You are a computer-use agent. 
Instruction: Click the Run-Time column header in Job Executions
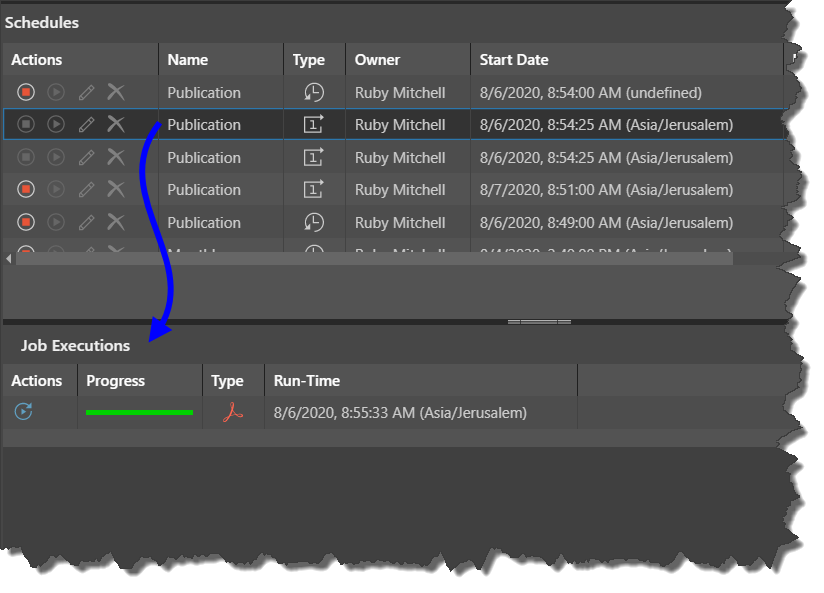307,380
